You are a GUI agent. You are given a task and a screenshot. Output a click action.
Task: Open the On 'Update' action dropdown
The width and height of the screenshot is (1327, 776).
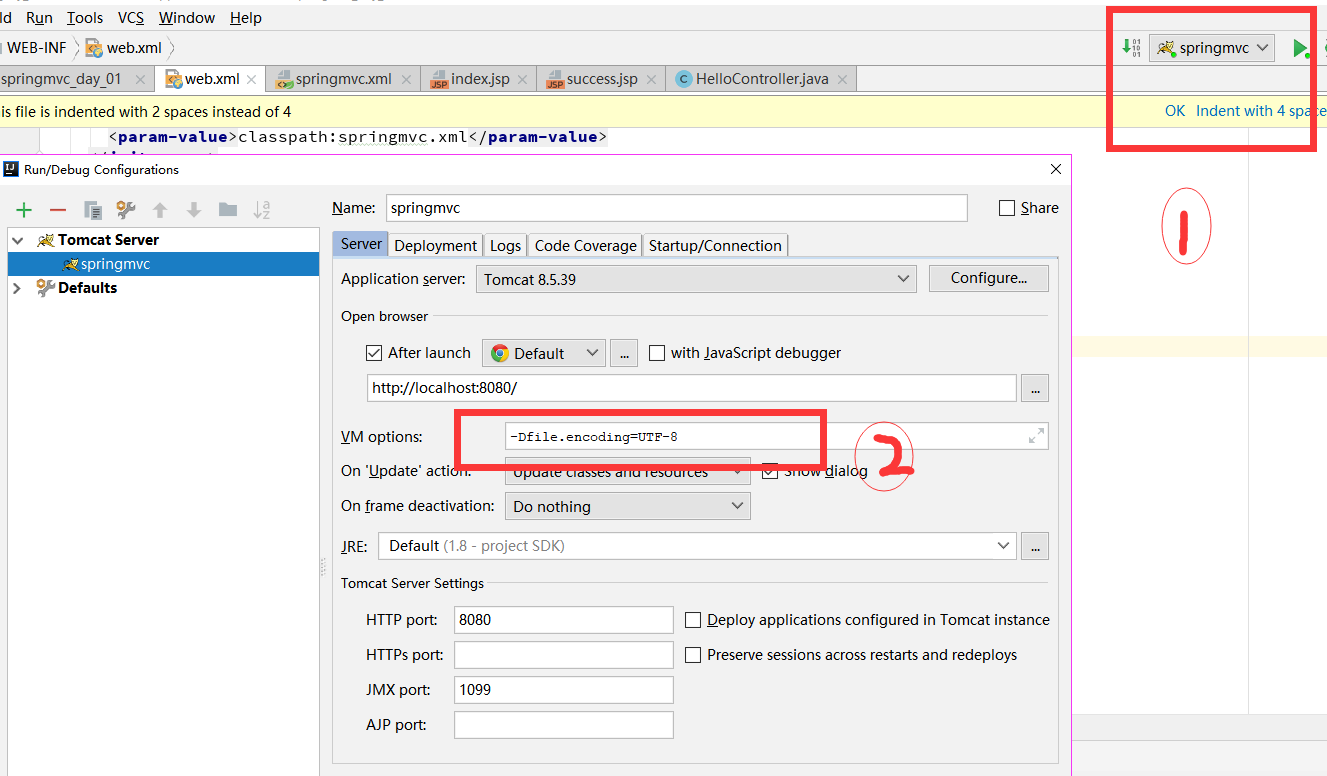628,471
